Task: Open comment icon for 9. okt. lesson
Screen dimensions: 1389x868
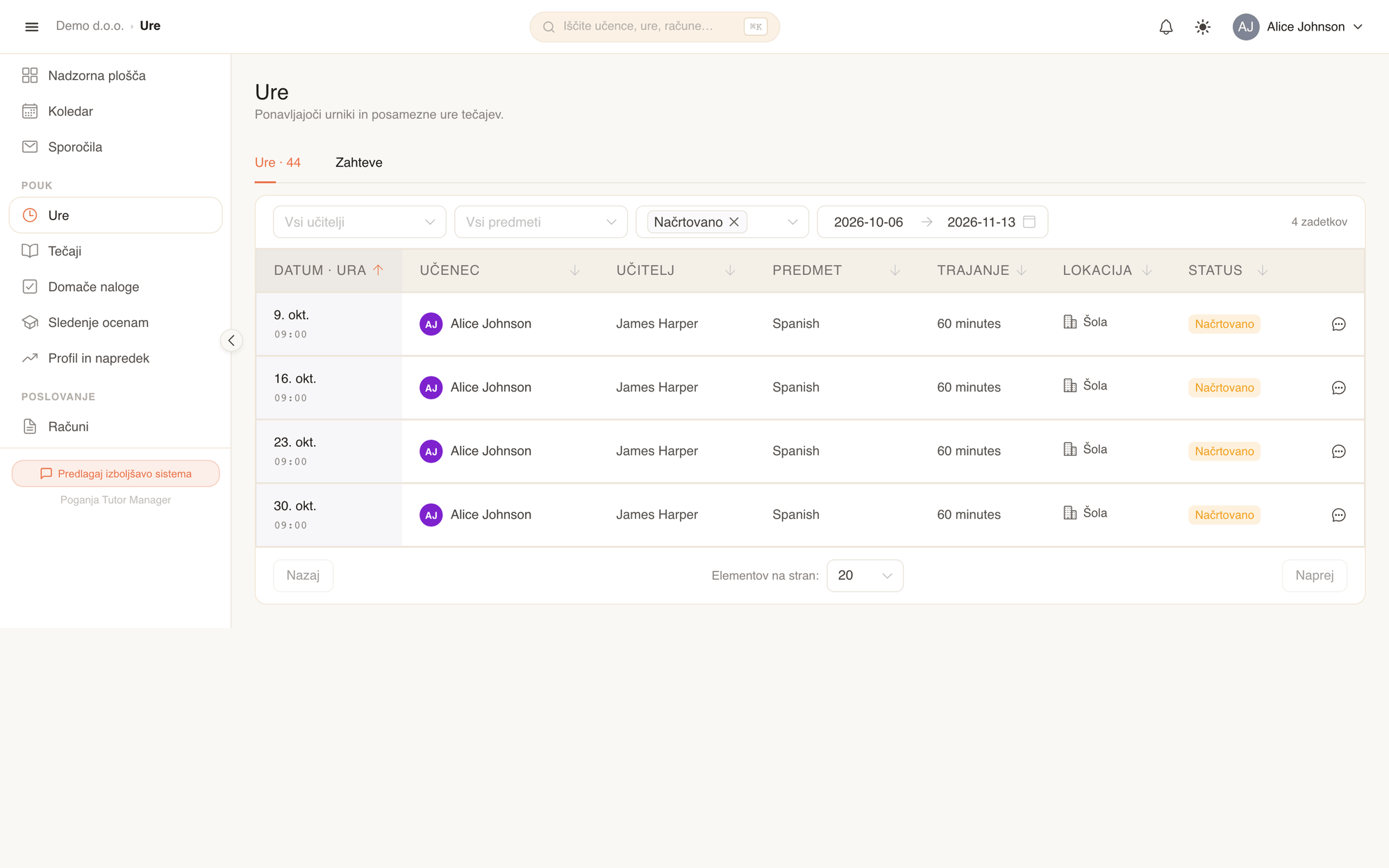Action: (1338, 324)
